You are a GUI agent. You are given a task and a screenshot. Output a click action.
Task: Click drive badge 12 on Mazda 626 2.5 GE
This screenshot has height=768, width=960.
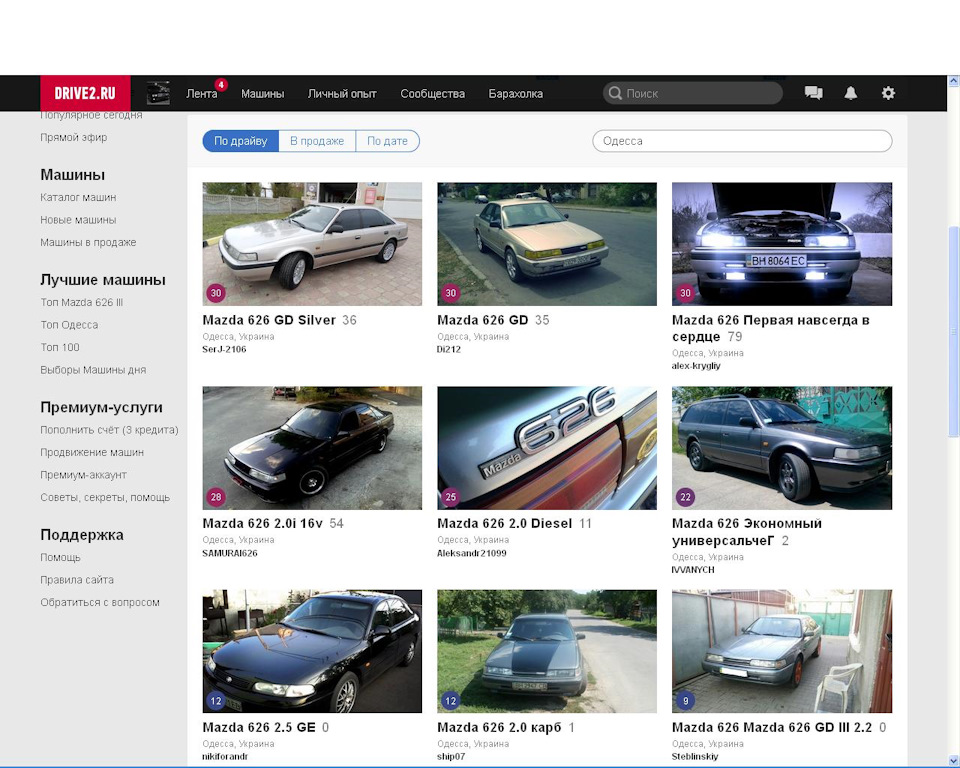pos(216,701)
